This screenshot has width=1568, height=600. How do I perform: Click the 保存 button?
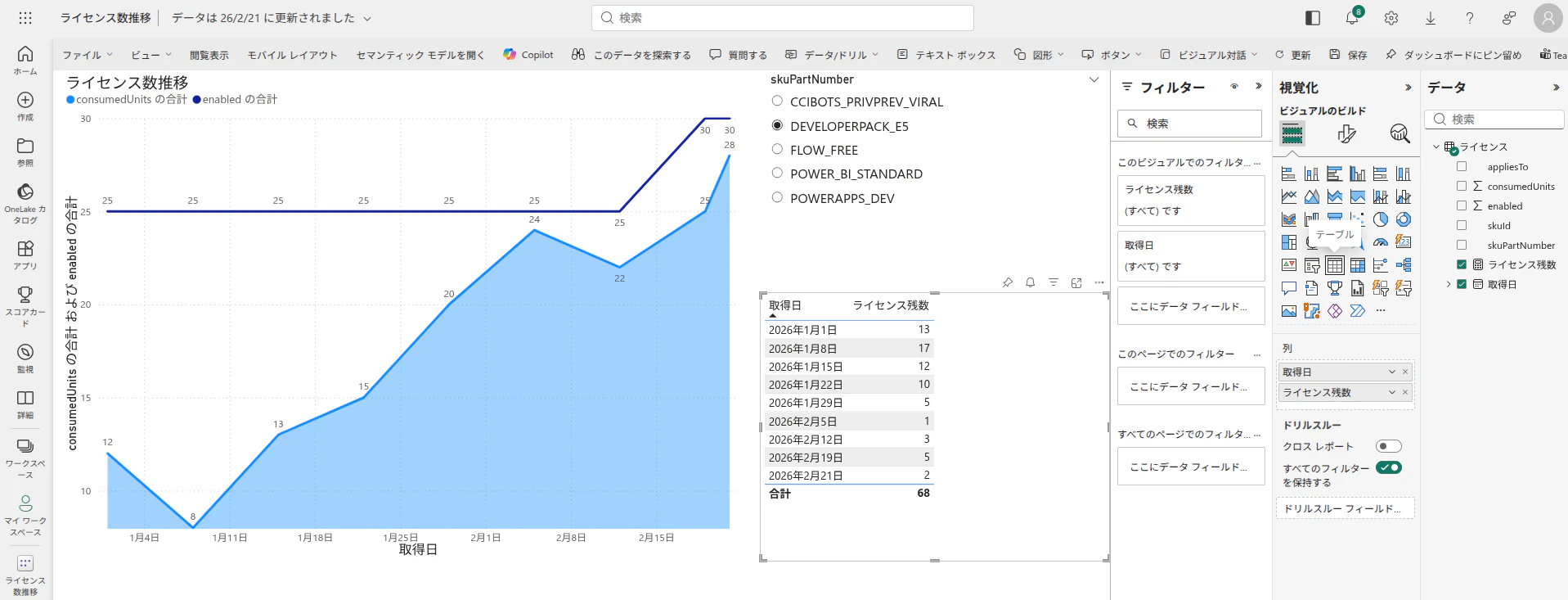coord(1348,55)
